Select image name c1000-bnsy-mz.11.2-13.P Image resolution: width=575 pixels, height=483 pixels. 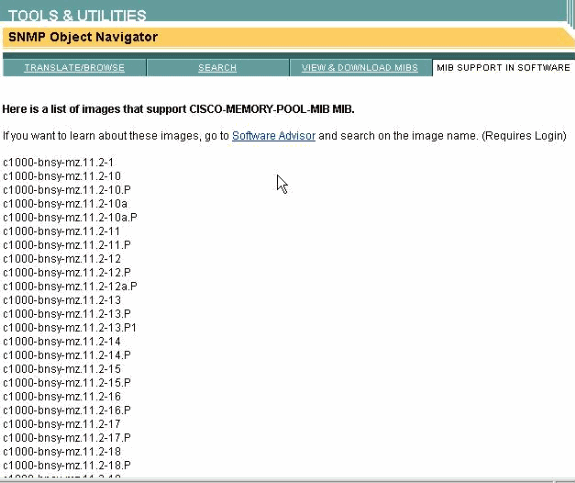67,314
